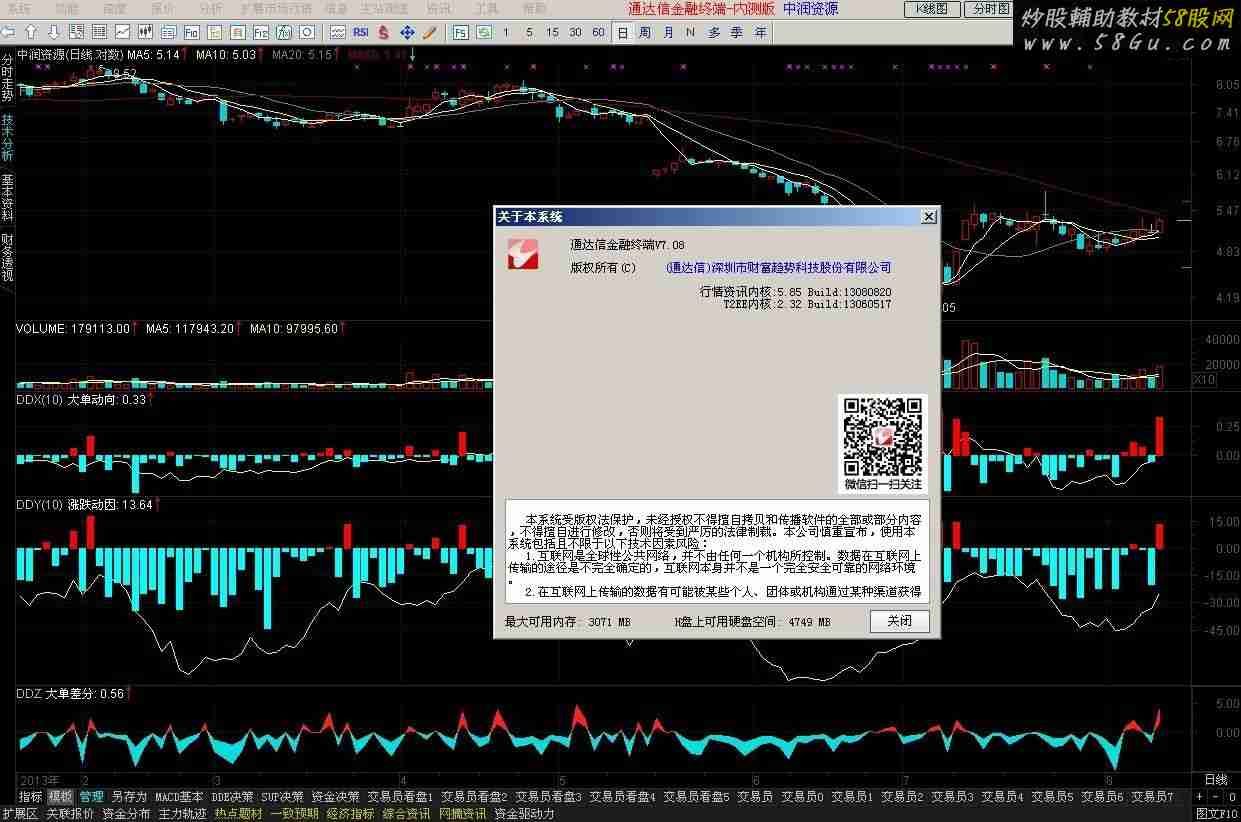Click the back arrow toolbar icon

pos(9,32)
